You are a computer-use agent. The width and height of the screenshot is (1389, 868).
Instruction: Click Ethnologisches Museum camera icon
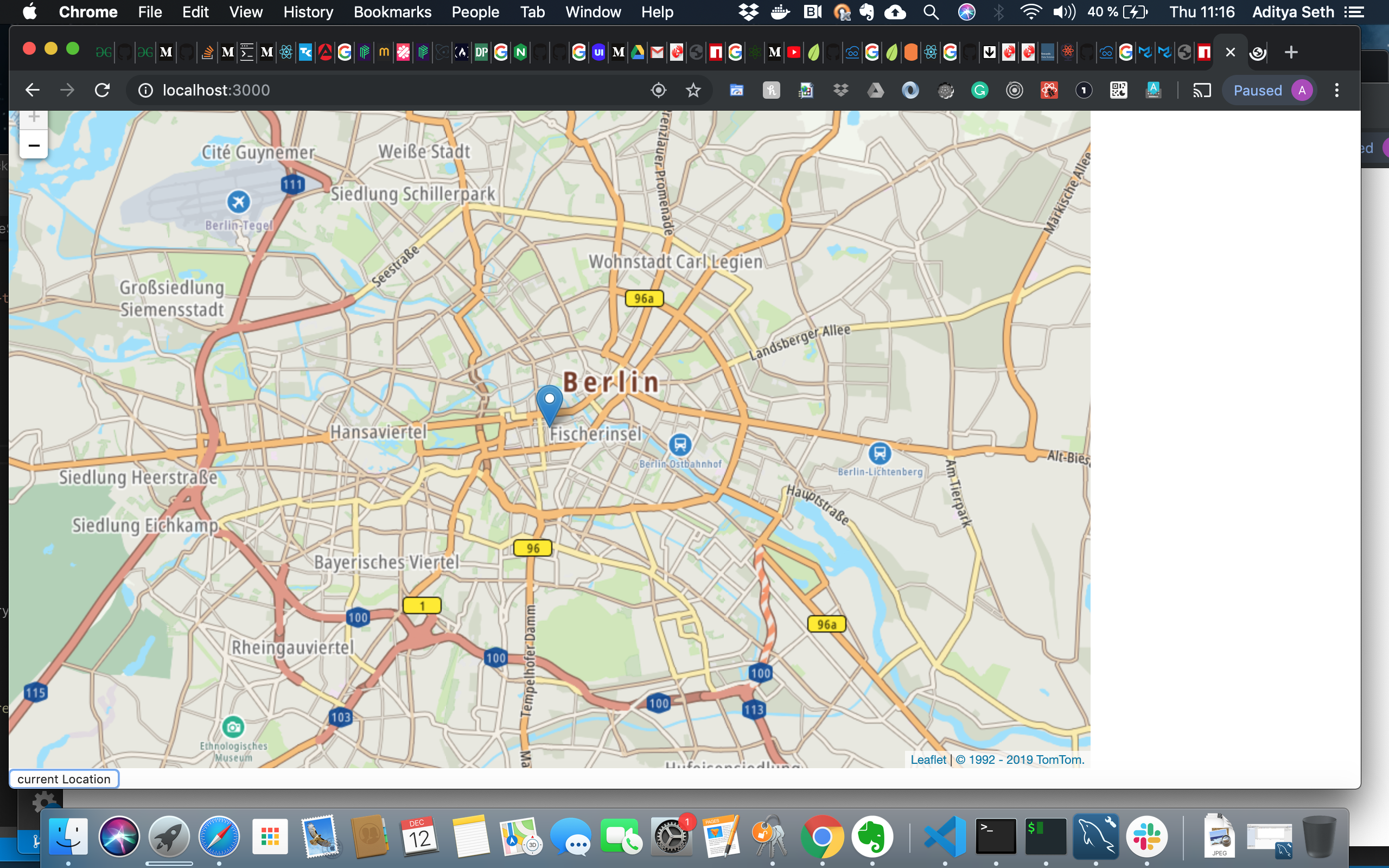click(233, 727)
